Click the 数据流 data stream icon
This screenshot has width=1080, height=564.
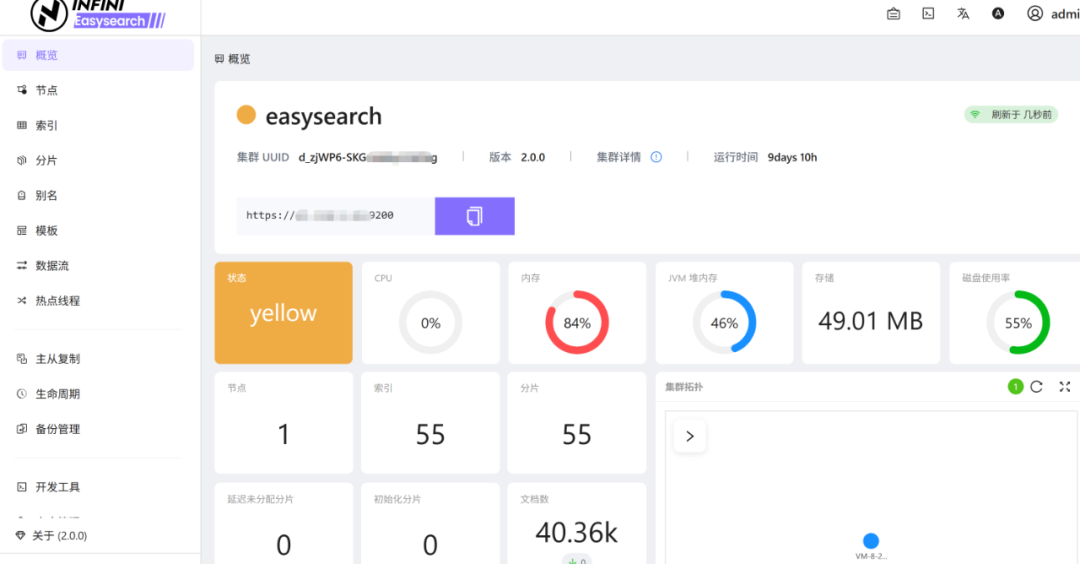pos(21,266)
